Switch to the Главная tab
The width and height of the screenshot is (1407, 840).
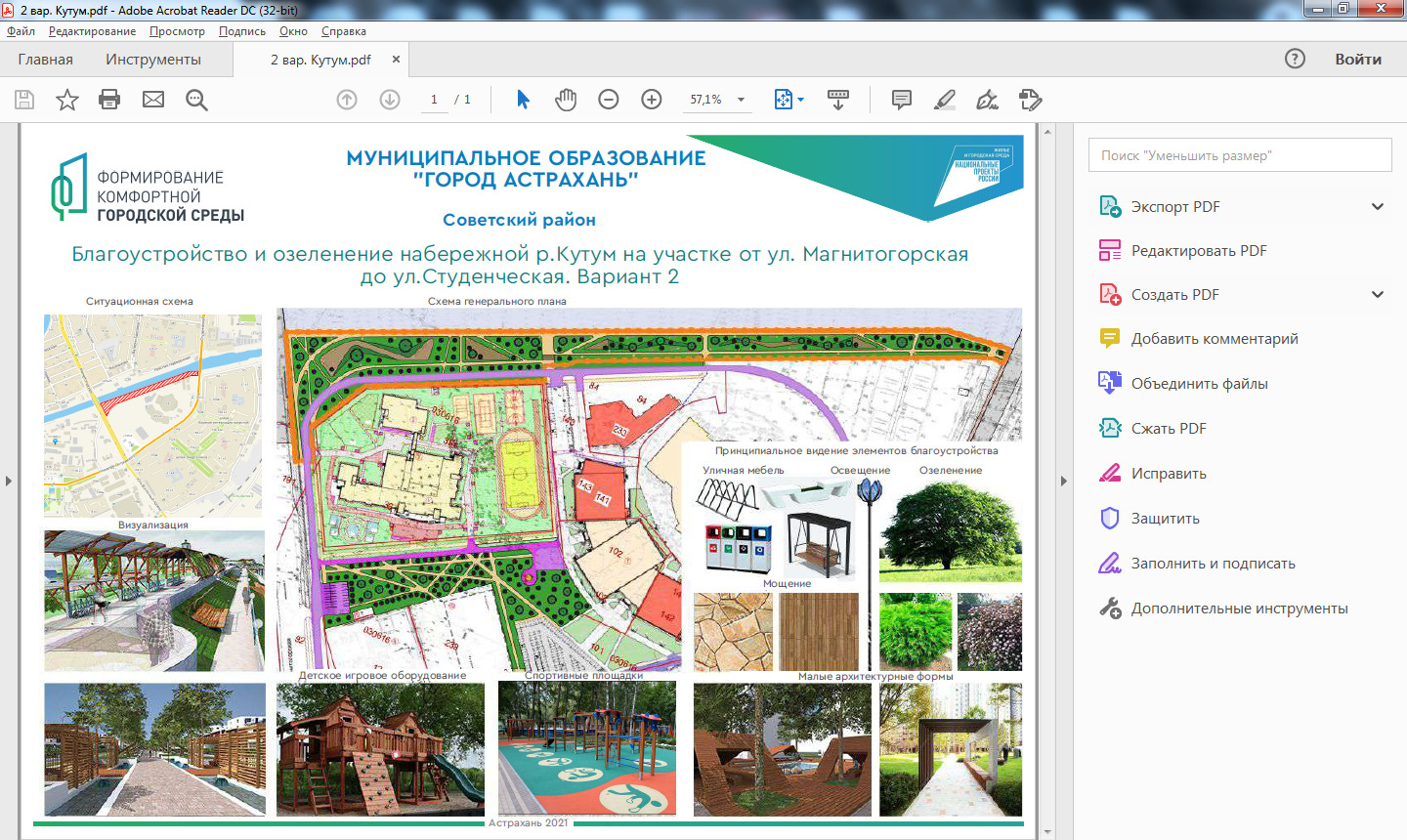(x=45, y=59)
